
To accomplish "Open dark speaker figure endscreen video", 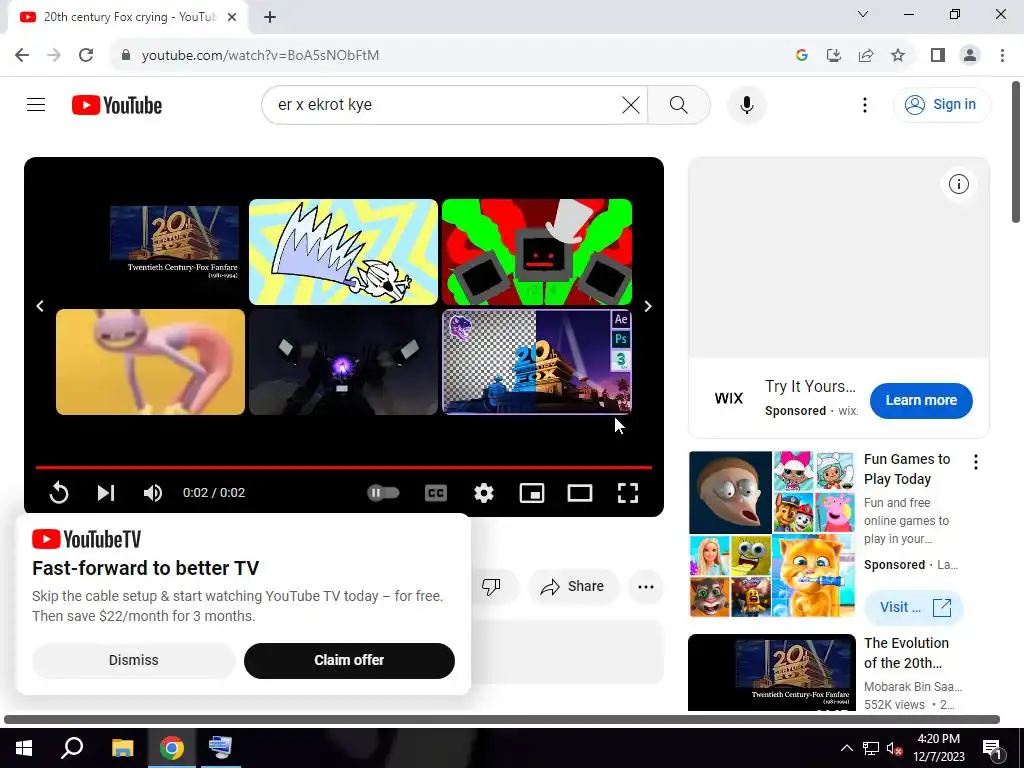I will click(344, 361).
